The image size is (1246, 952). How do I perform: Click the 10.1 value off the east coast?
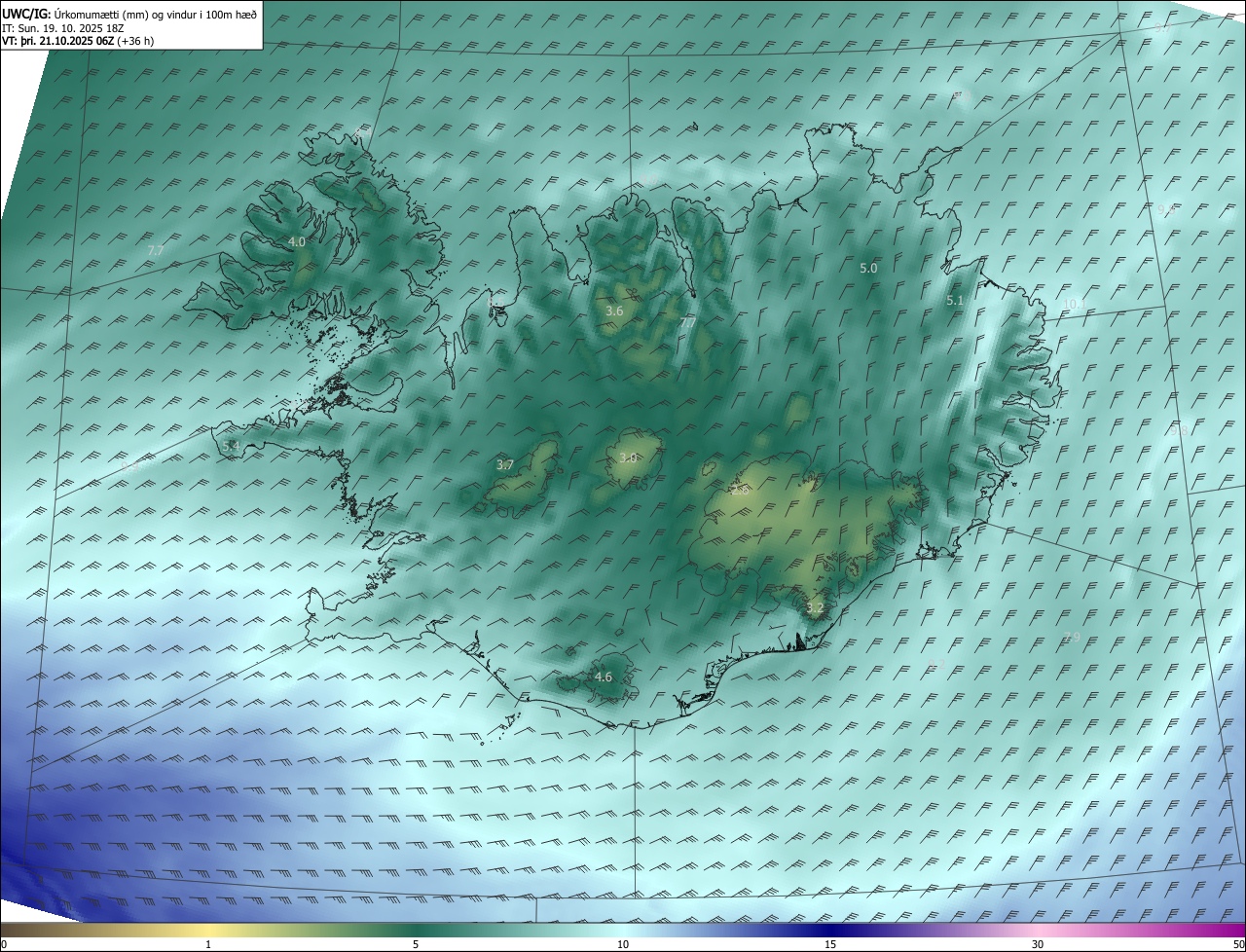point(1073,304)
